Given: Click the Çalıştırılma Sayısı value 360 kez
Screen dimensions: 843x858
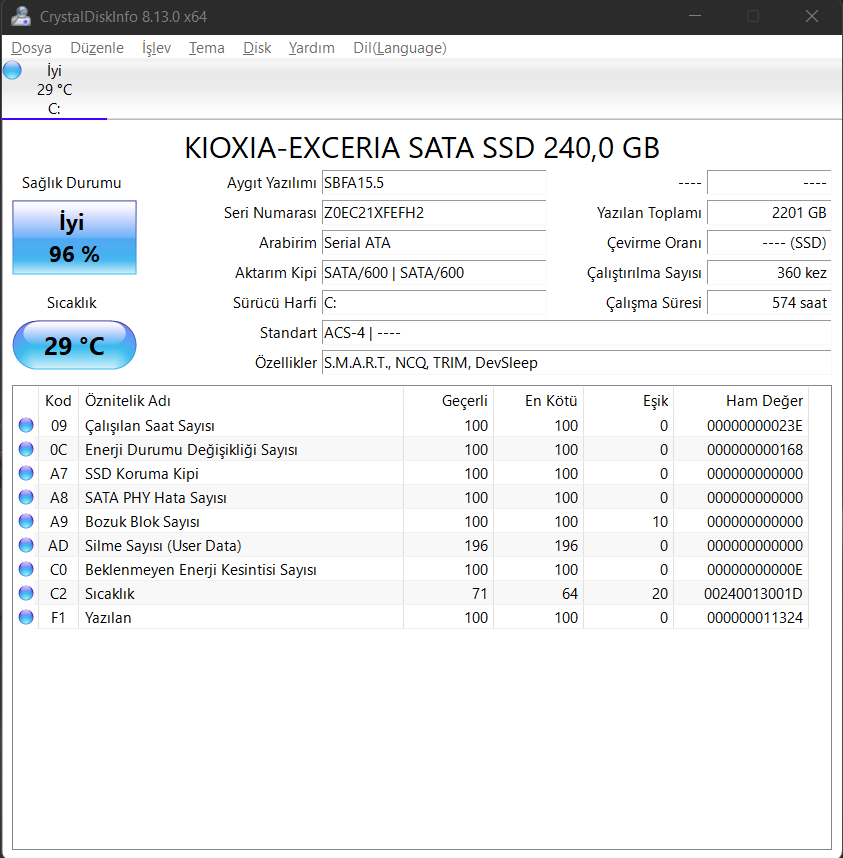Looking at the screenshot, I should click(x=769, y=273).
